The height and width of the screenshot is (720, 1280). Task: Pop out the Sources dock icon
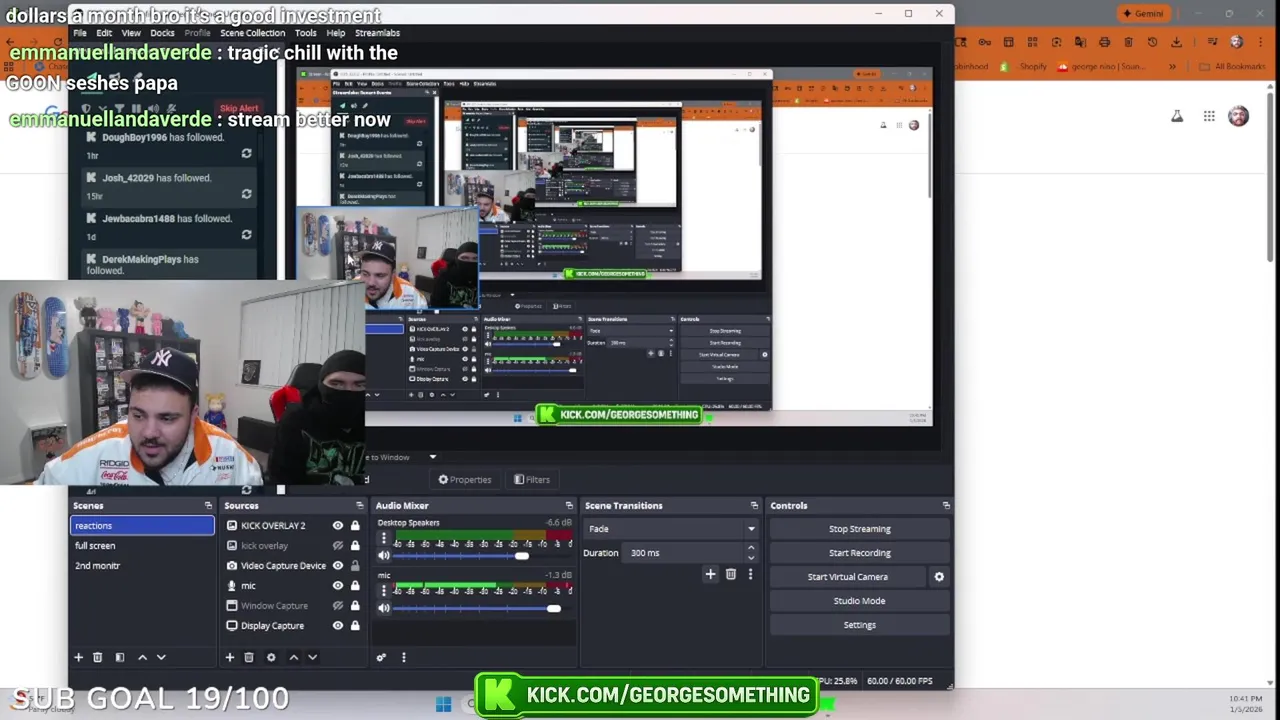359,506
